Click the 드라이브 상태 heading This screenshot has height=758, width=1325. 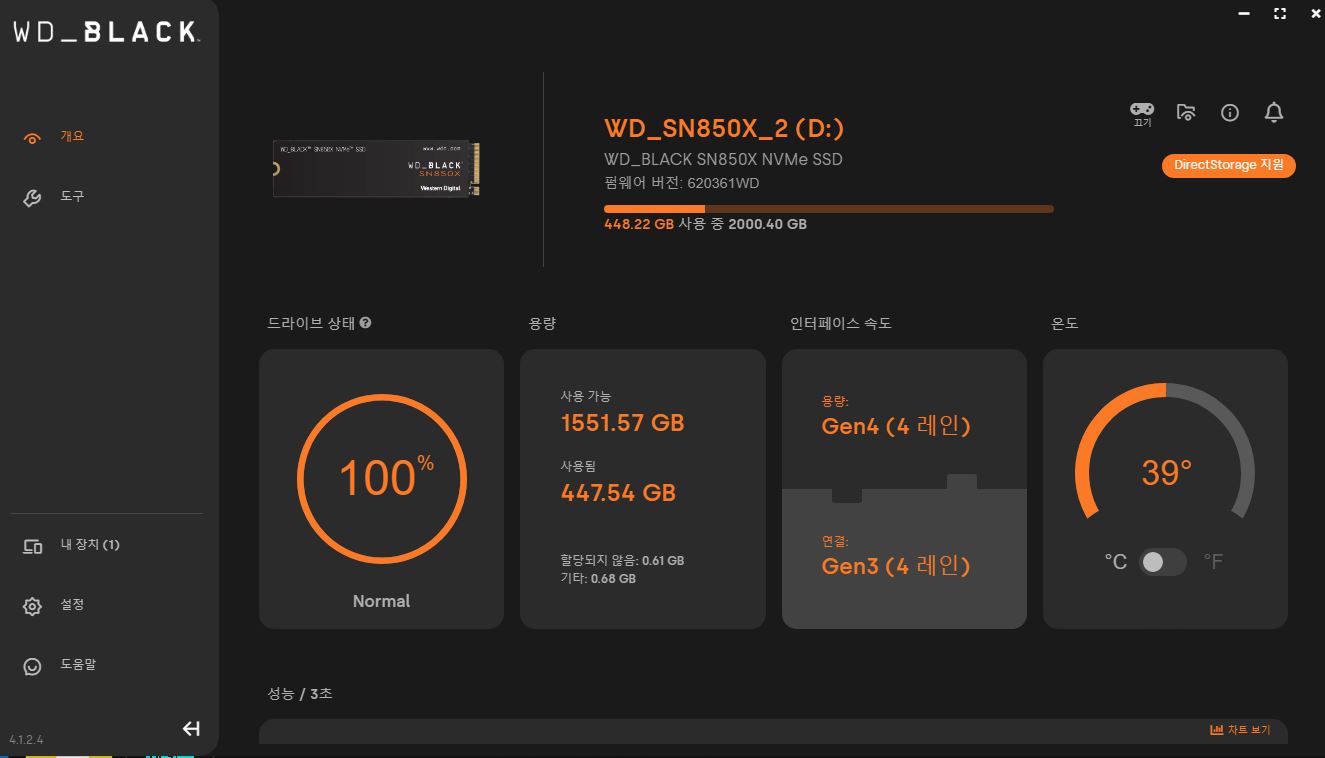tap(311, 323)
